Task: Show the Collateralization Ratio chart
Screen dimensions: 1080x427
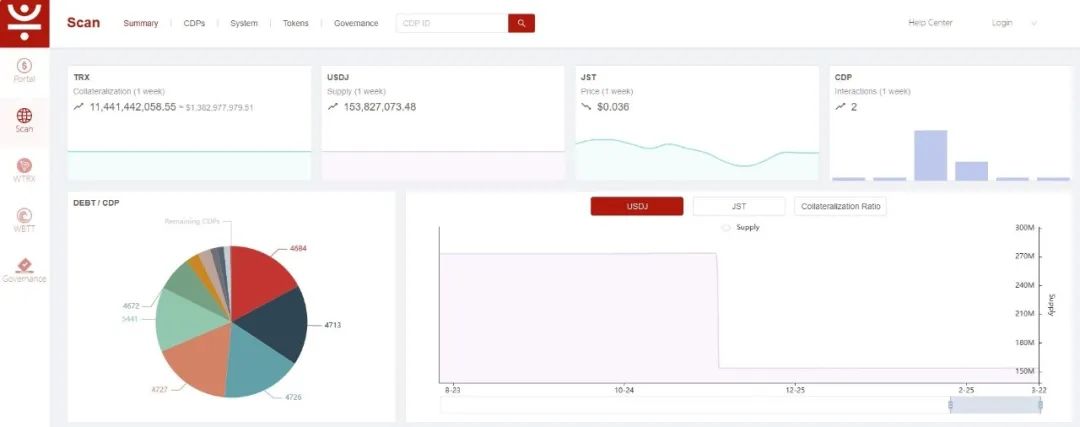Action: click(x=840, y=206)
